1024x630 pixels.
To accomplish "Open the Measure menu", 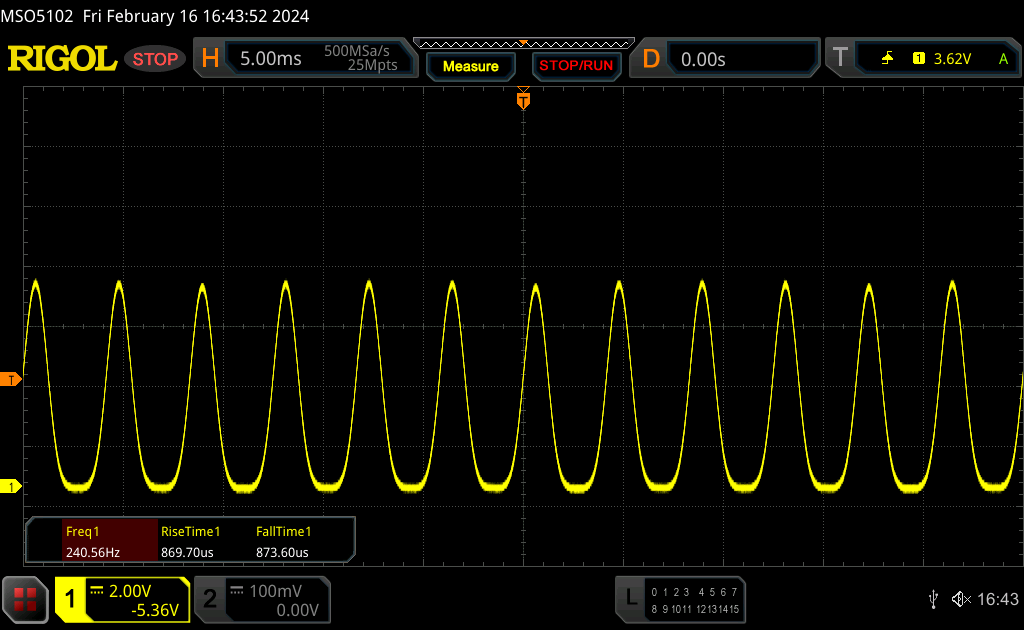I will coord(471,66).
